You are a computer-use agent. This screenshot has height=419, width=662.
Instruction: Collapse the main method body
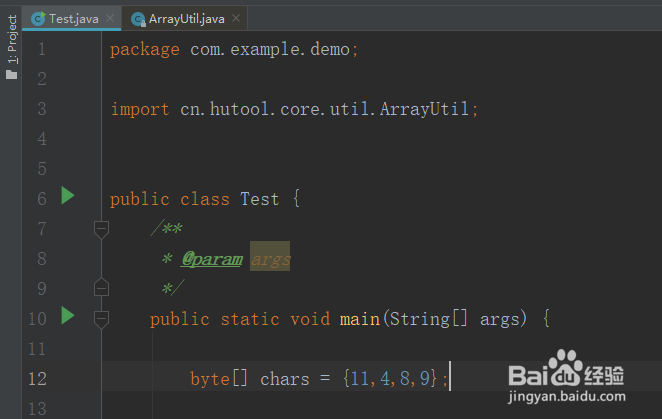[100, 319]
